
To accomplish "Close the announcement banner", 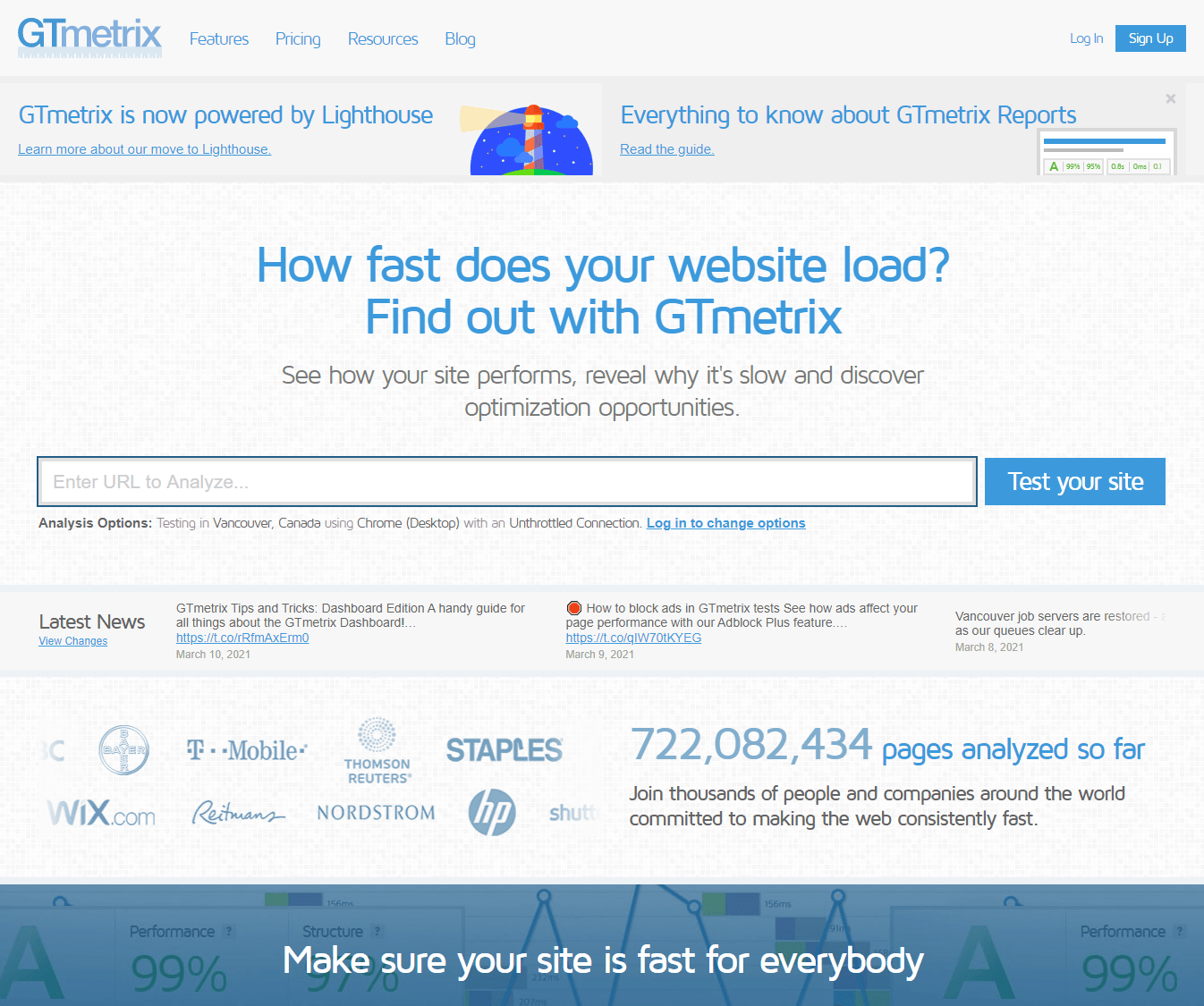I will (x=1171, y=98).
